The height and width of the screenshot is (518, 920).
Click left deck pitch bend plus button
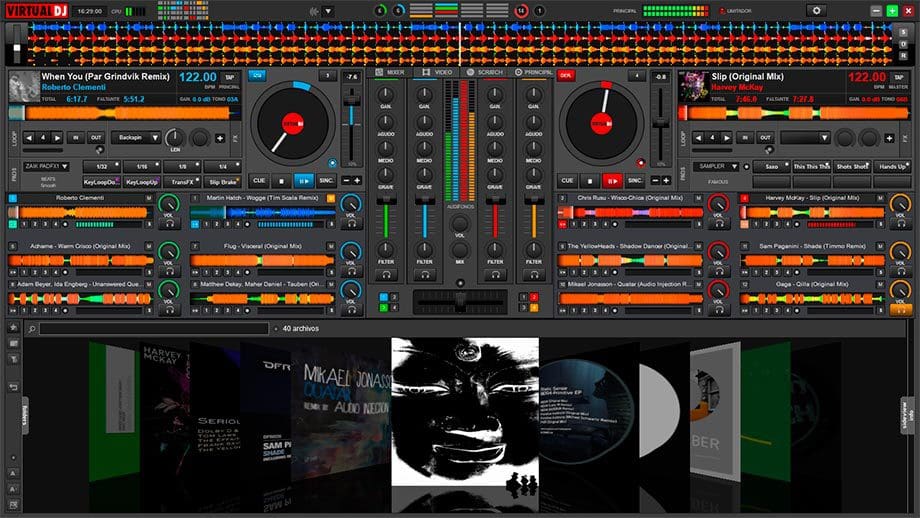coord(357,181)
